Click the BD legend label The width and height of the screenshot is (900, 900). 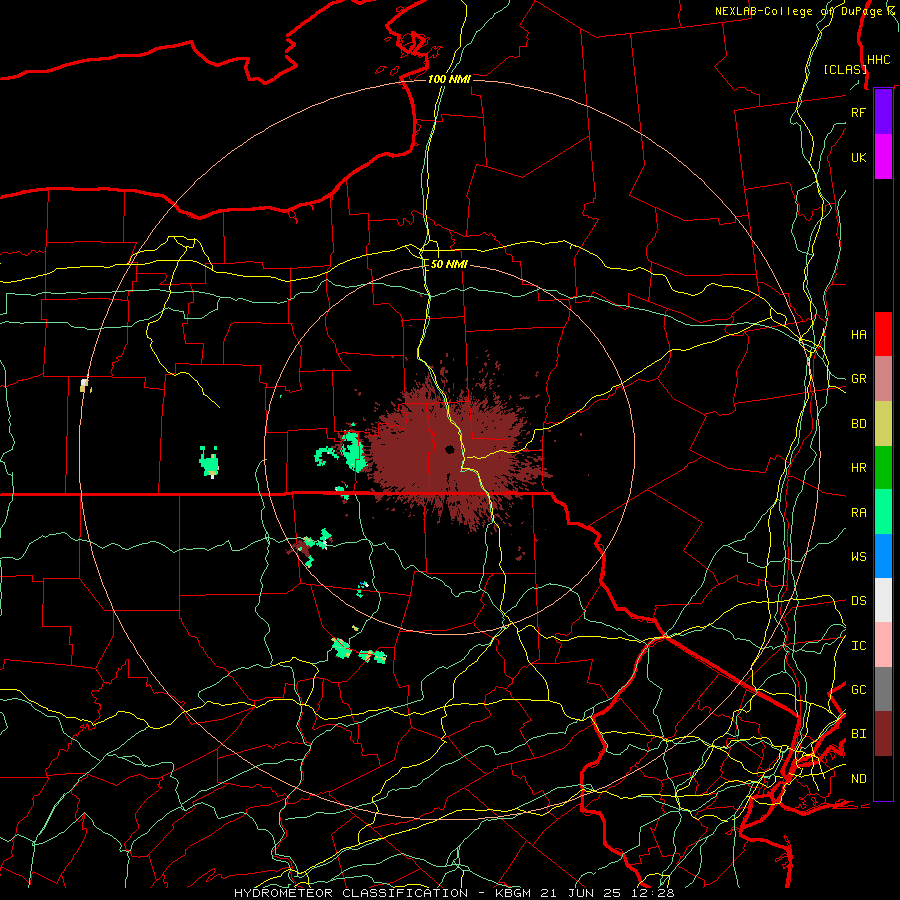pyautogui.click(x=858, y=424)
